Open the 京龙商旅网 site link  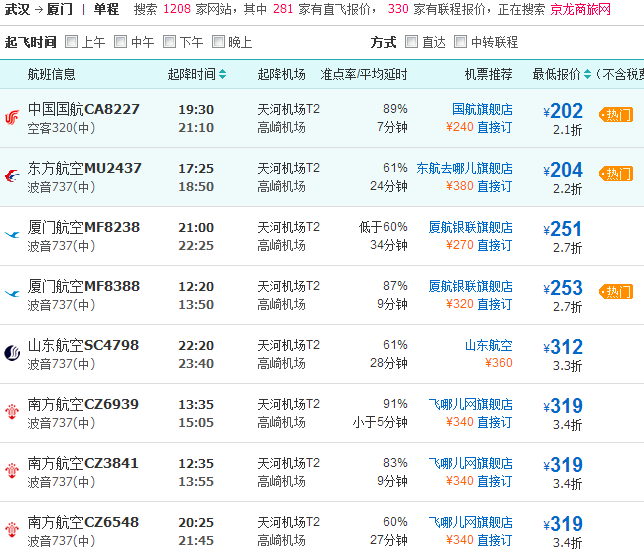(580, 9)
